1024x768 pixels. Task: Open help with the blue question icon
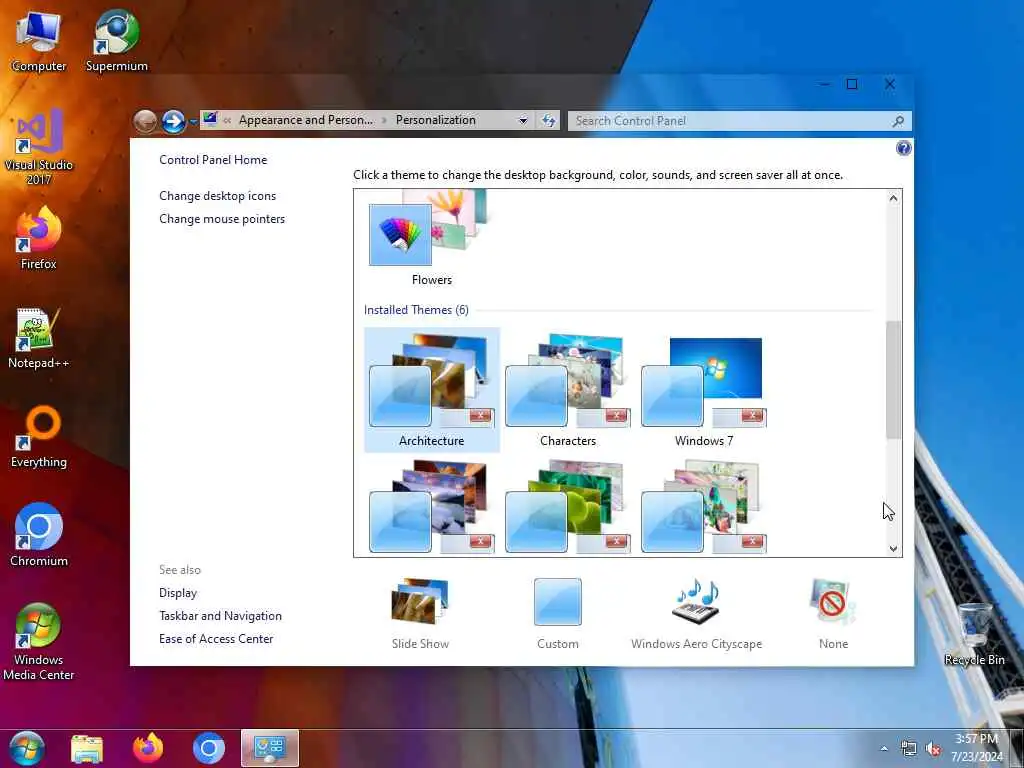(x=903, y=148)
